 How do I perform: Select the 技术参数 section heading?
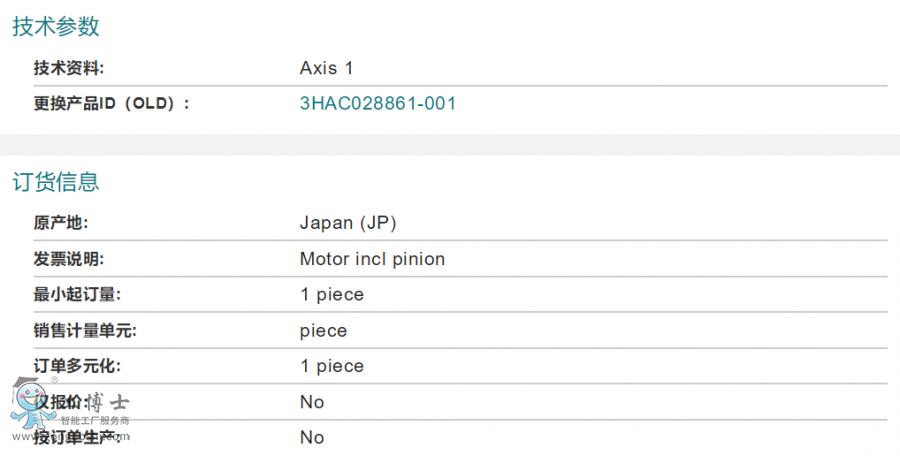coord(56,27)
